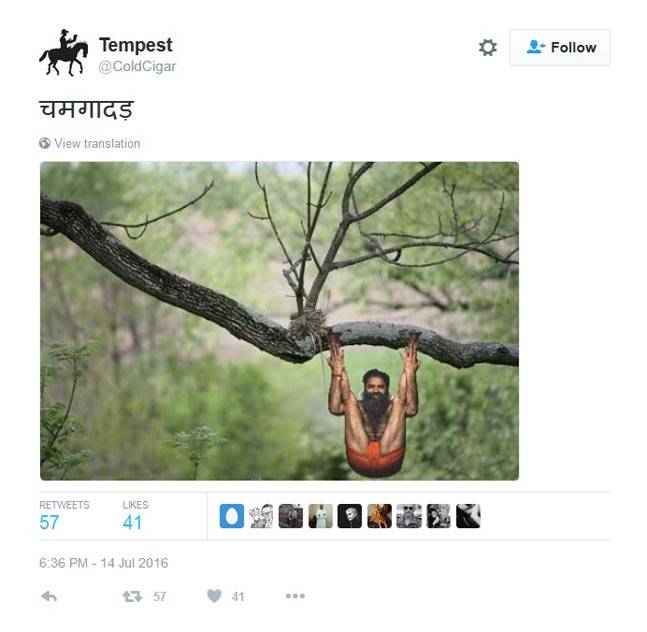Open the last avatar in liker row
Image resolution: width=647 pixels, height=632 pixels.
click(x=468, y=516)
